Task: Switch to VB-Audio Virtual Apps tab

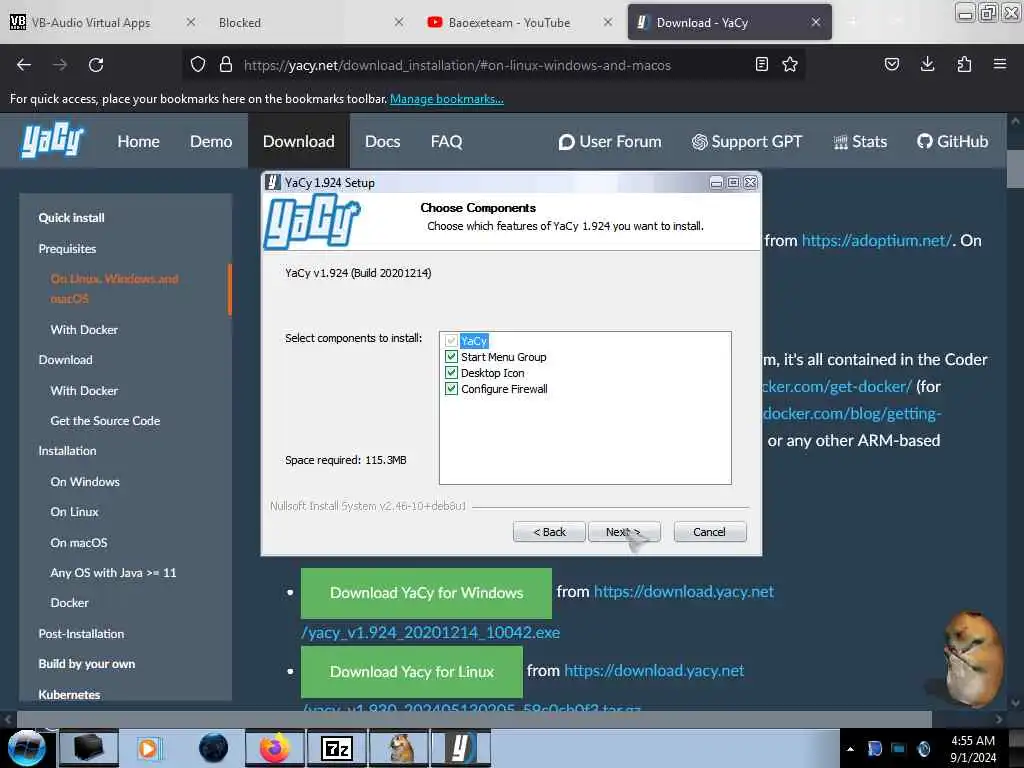Action: [x=91, y=22]
